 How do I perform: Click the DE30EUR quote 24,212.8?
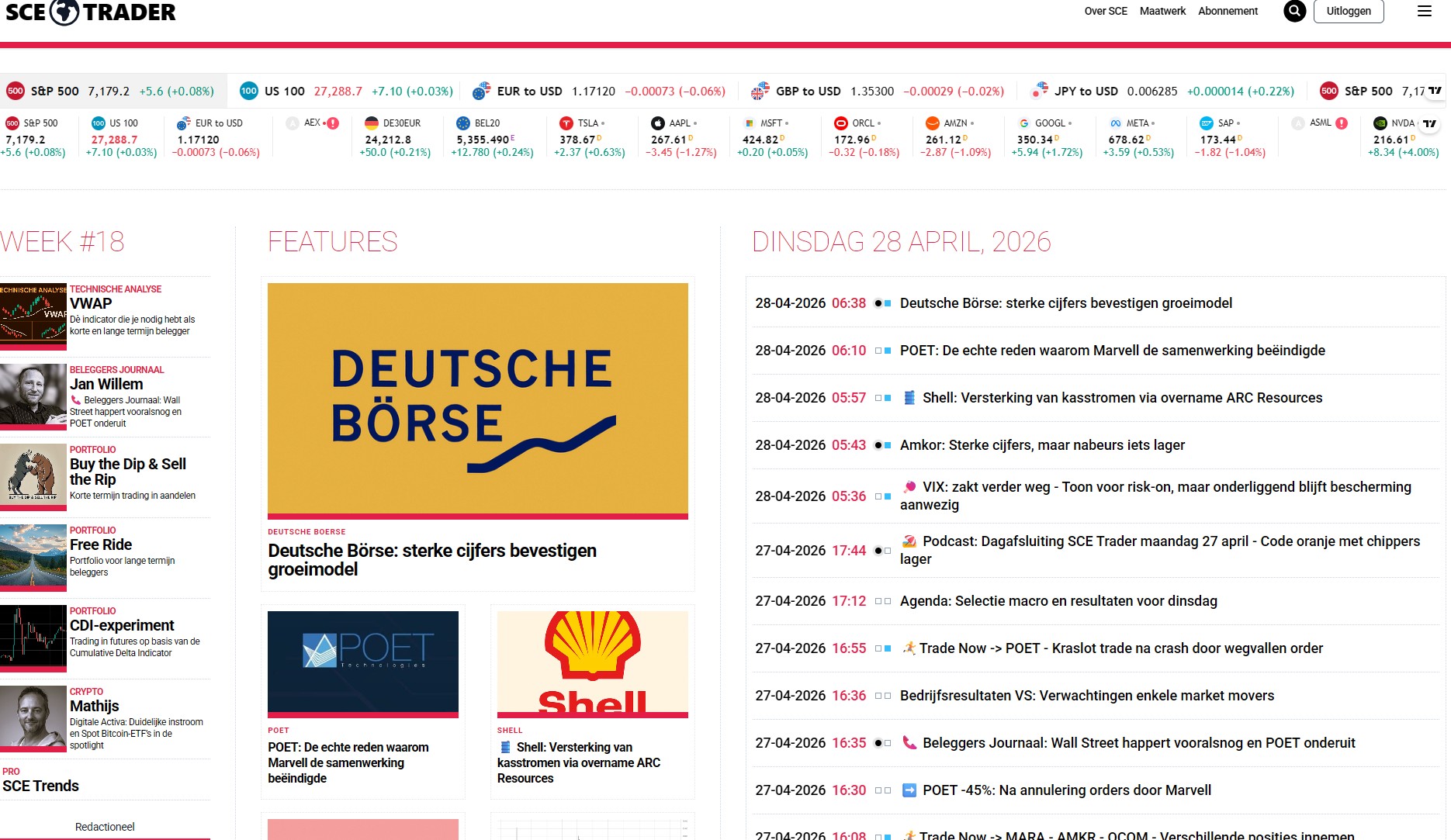click(388, 140)
